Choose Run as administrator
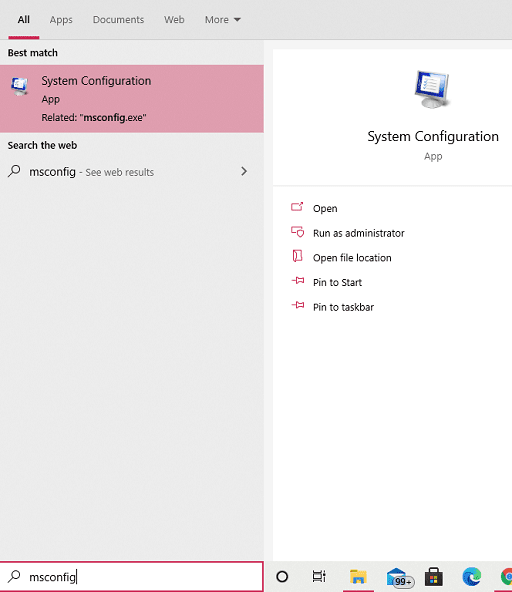512x592 pixels. (x=358, y=233)
